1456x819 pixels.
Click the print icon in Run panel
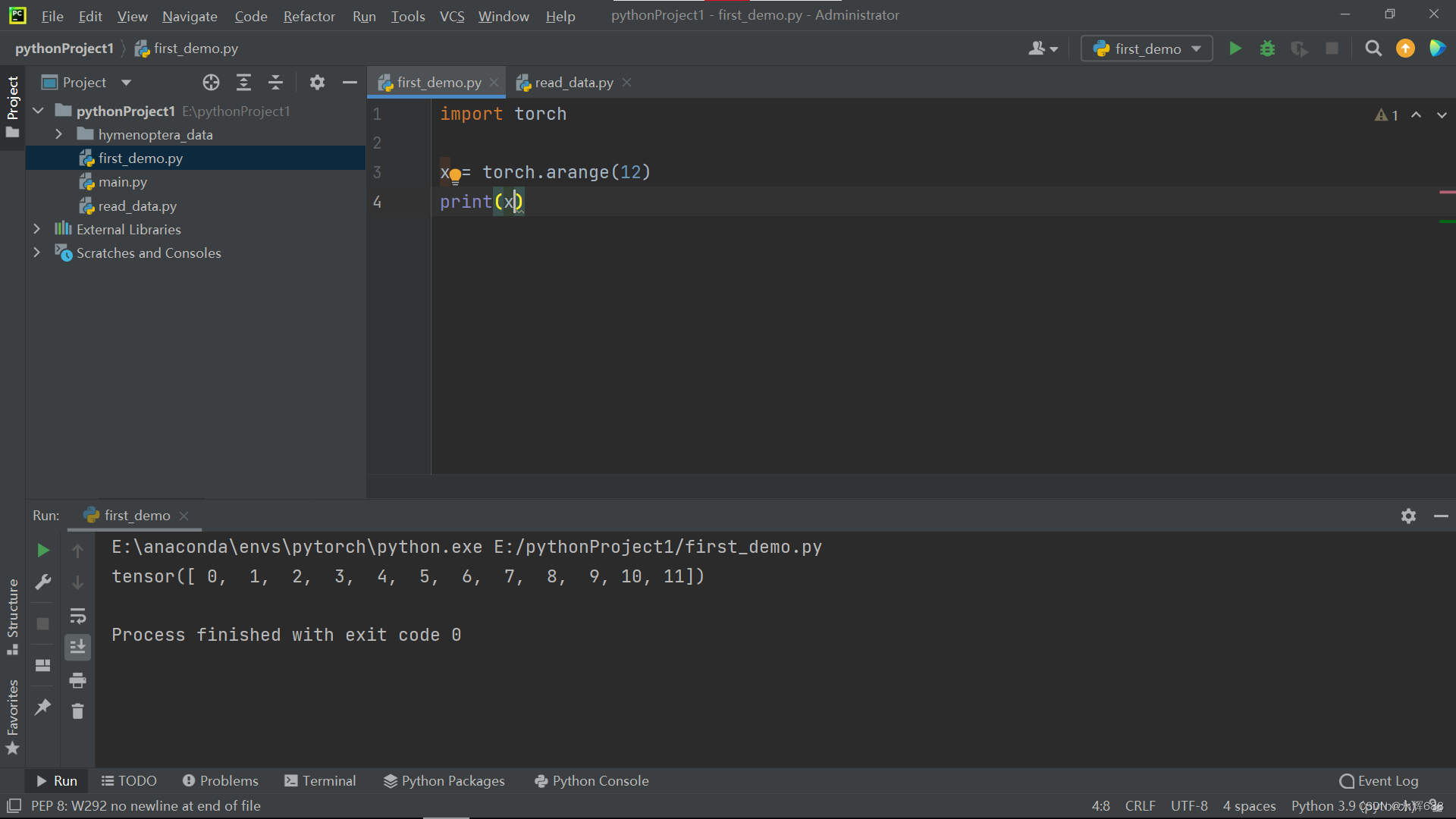(77, 680)
